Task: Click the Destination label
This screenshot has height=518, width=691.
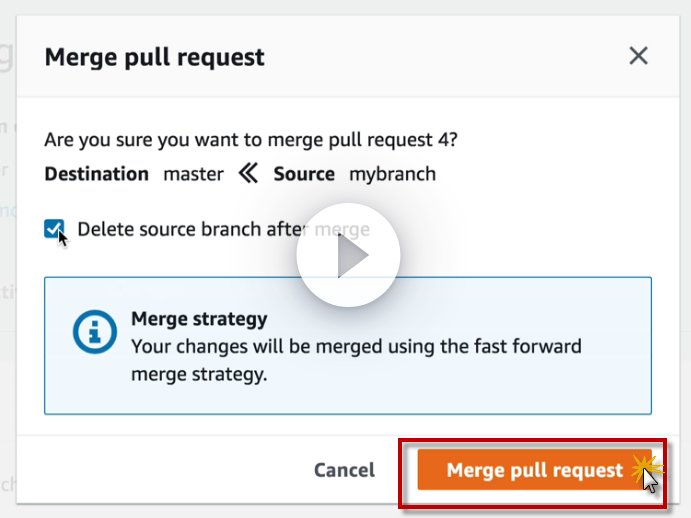Action: (x=96, y=174)
